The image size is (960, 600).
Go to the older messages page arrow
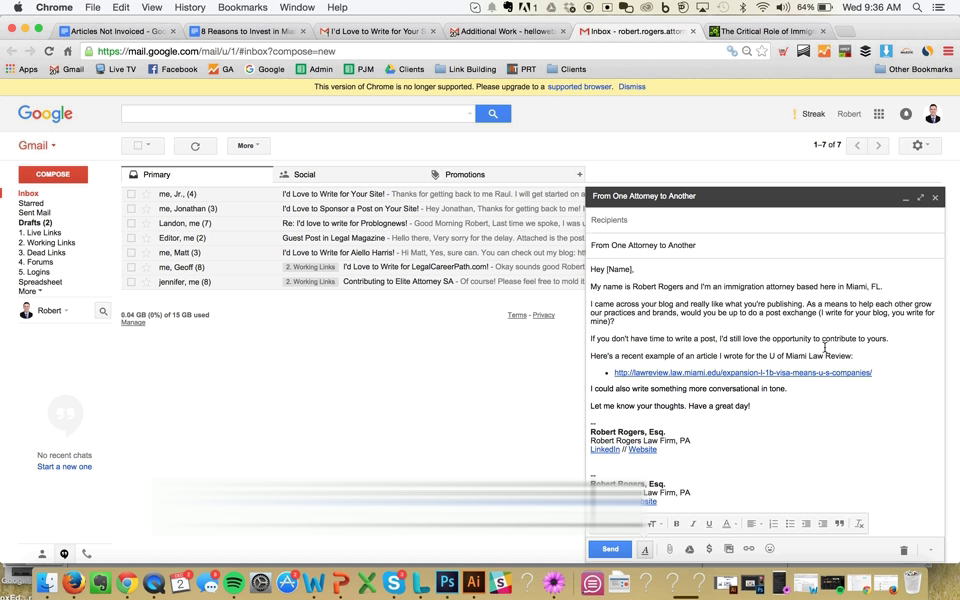tap(878, 146)
